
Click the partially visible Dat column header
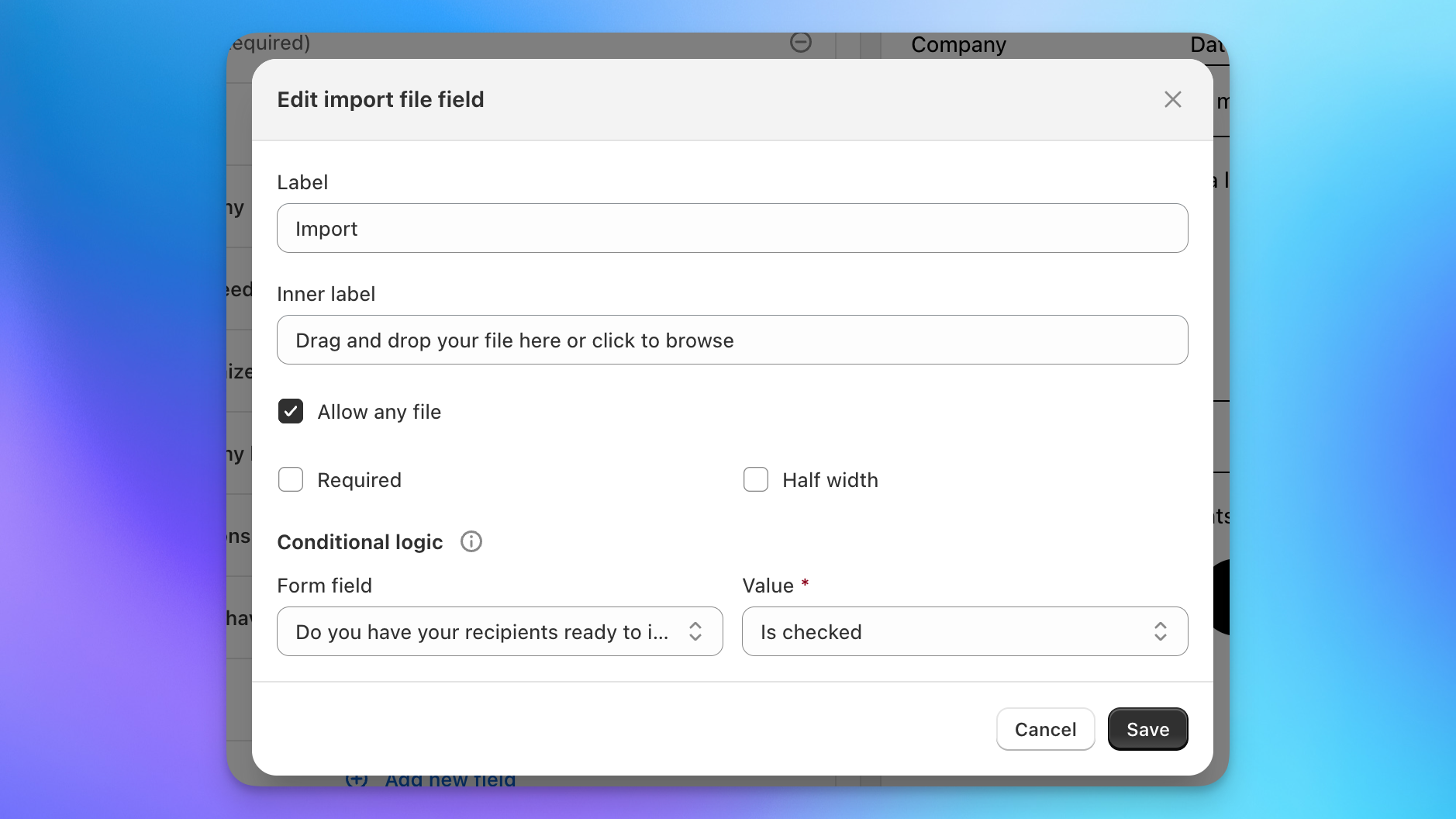coord(1208,45)
